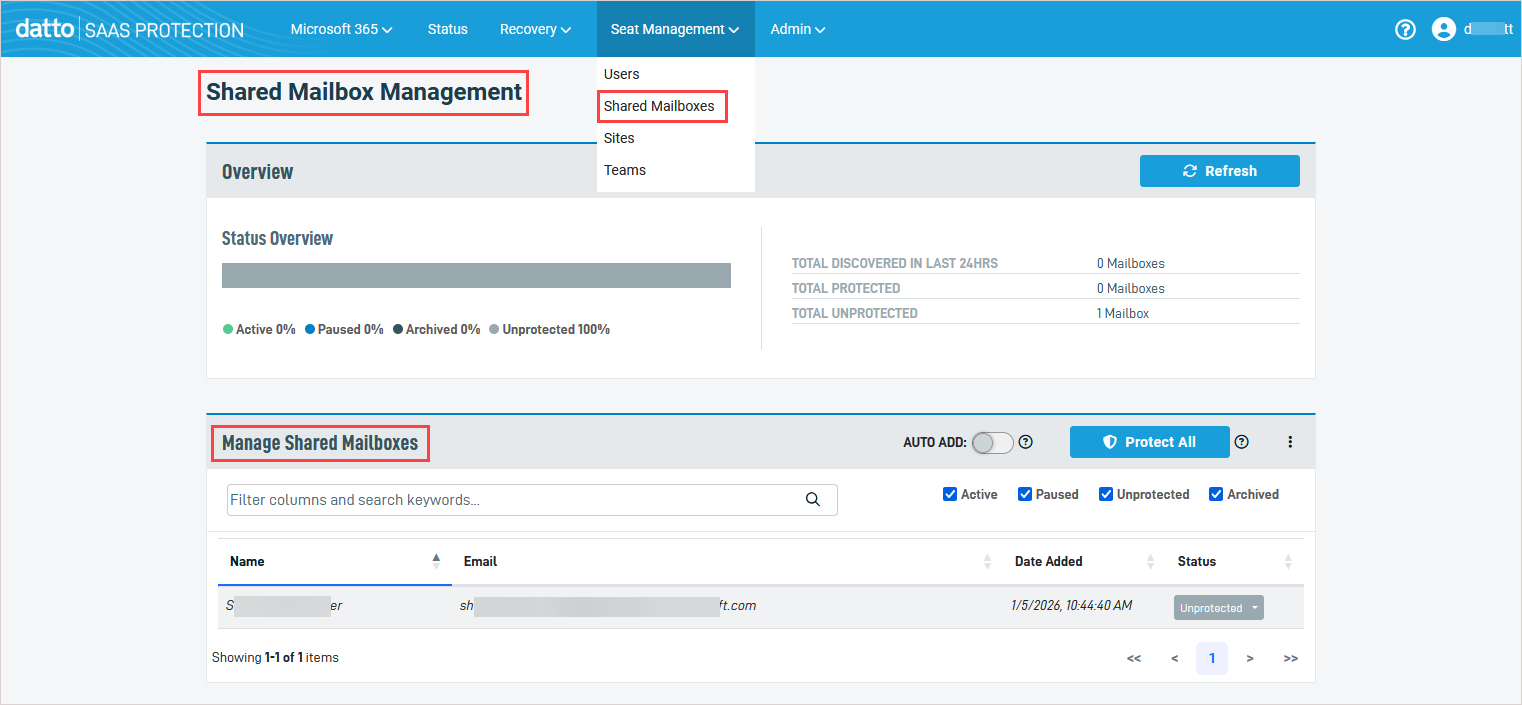Sort by the Name column arrow icon
This screenshot has height=705, width=1522.
pos(436,561)
